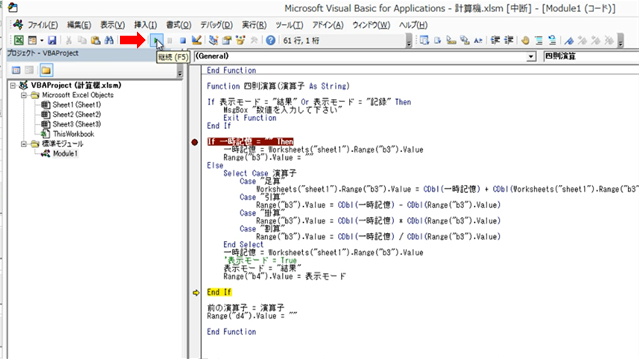Click the Break pause icon

point(170,40)
